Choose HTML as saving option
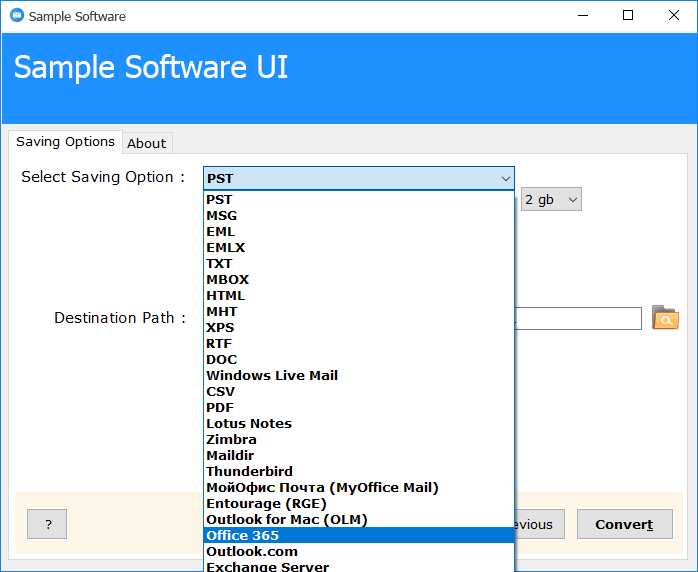 pos(359,296)
